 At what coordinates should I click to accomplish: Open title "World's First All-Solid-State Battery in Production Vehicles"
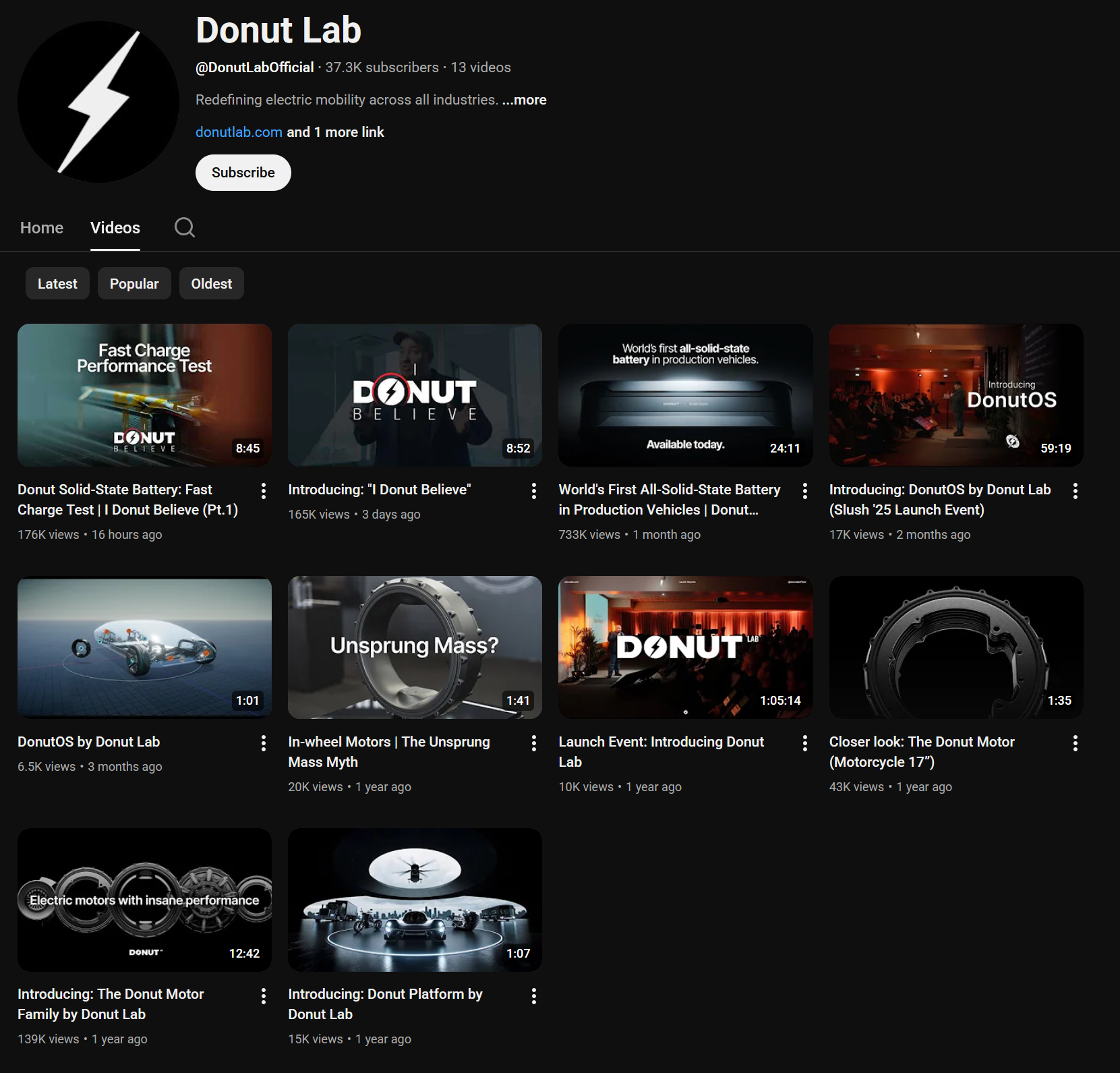670,500
